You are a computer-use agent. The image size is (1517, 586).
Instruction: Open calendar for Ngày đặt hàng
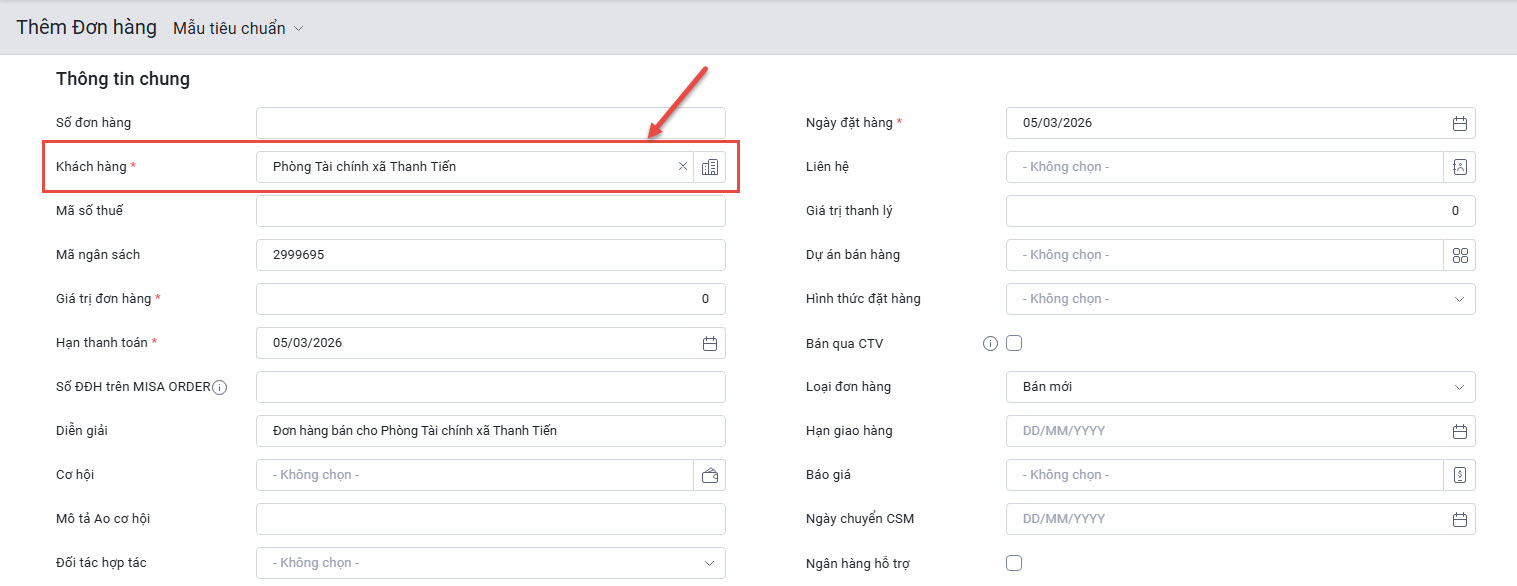coord(1459,123)
